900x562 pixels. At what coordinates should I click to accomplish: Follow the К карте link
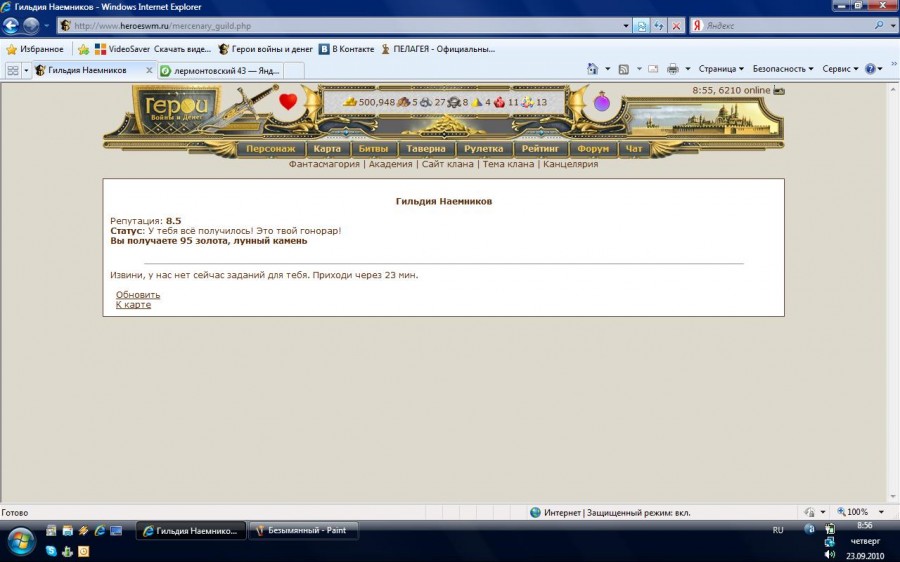point(133,305)
